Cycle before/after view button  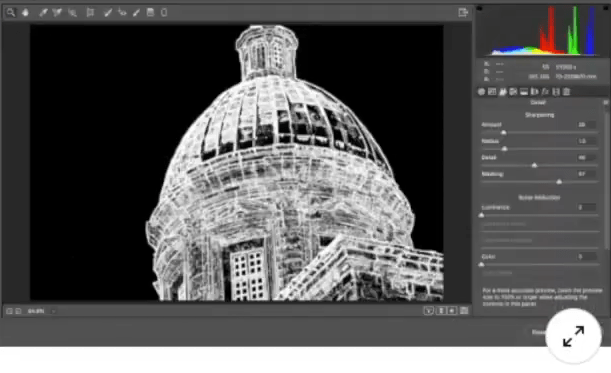coord(429,311)
